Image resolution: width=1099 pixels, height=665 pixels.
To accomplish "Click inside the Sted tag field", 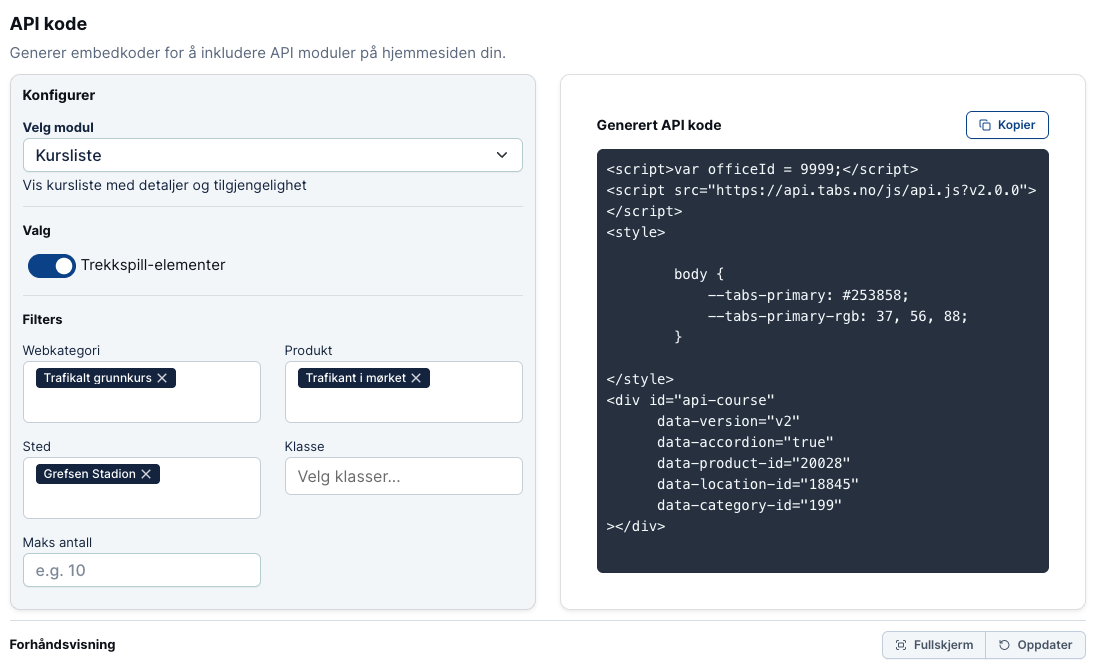I will coord(142,488).
